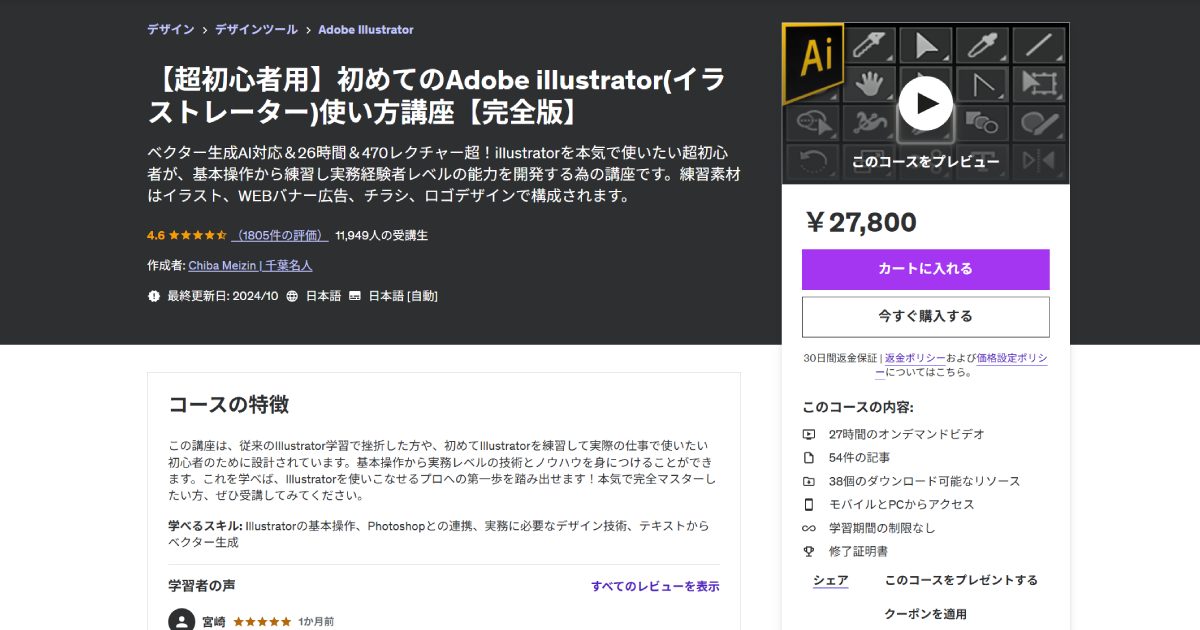Open the デザインツール breadcrumb link
Screen dimensions: 1200x630
256,30
